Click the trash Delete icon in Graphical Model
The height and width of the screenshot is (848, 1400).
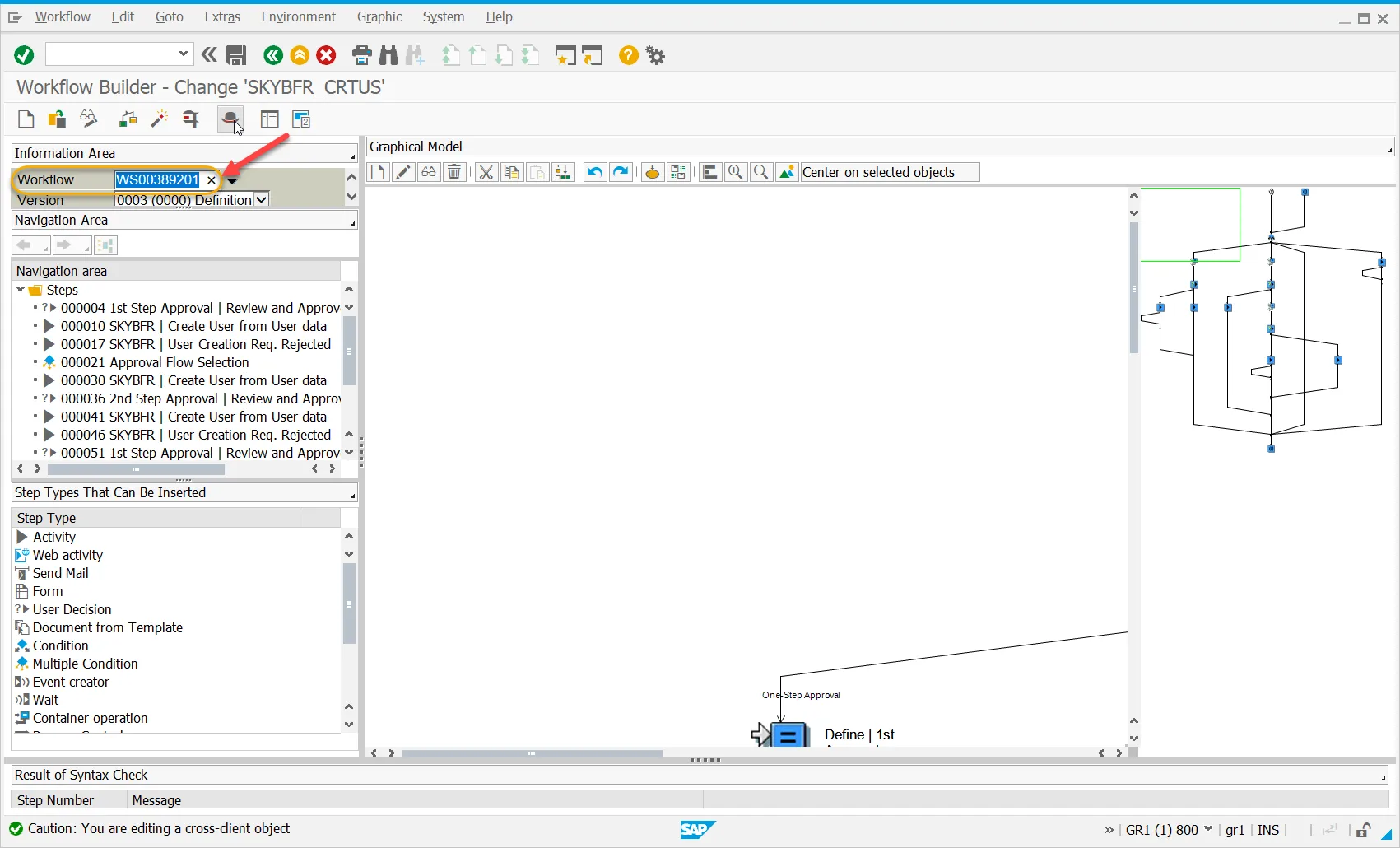point(454,172)
